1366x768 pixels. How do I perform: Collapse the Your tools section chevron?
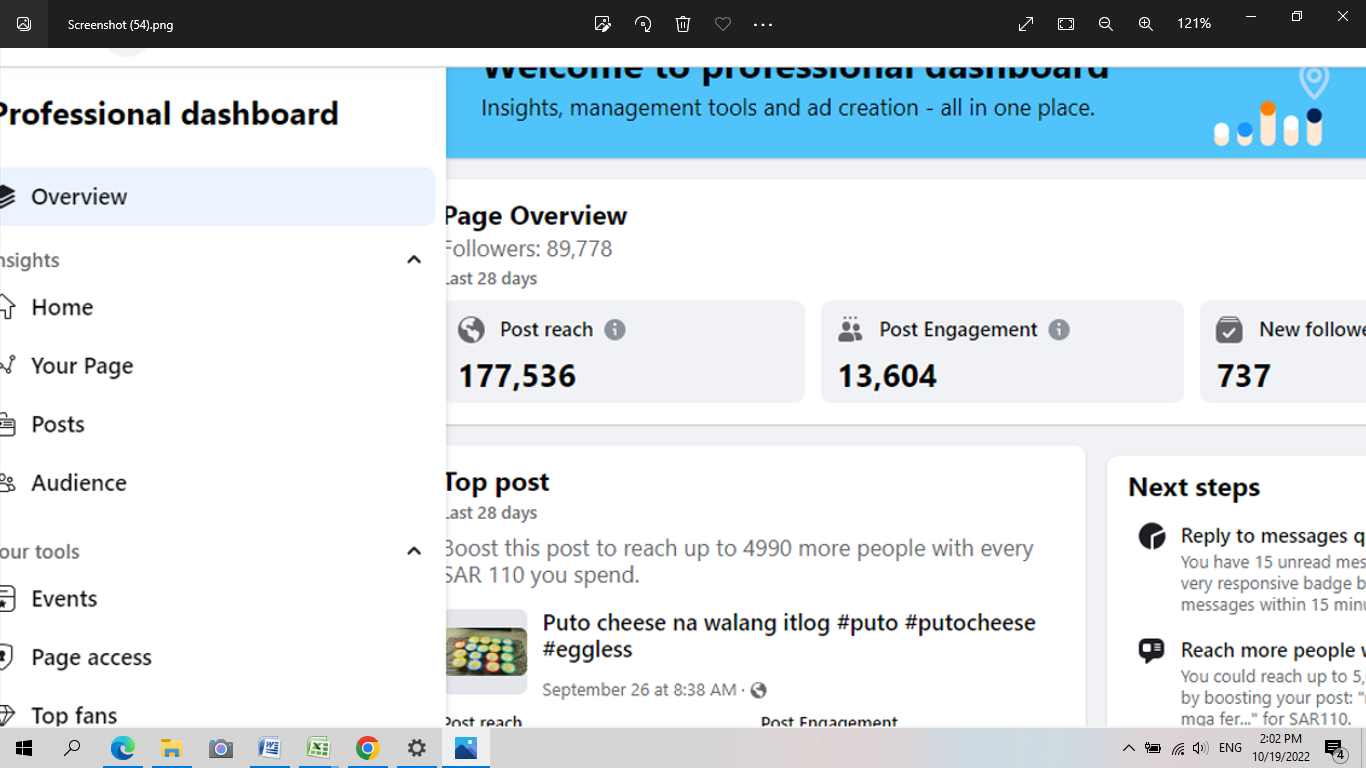coord(414,551)
